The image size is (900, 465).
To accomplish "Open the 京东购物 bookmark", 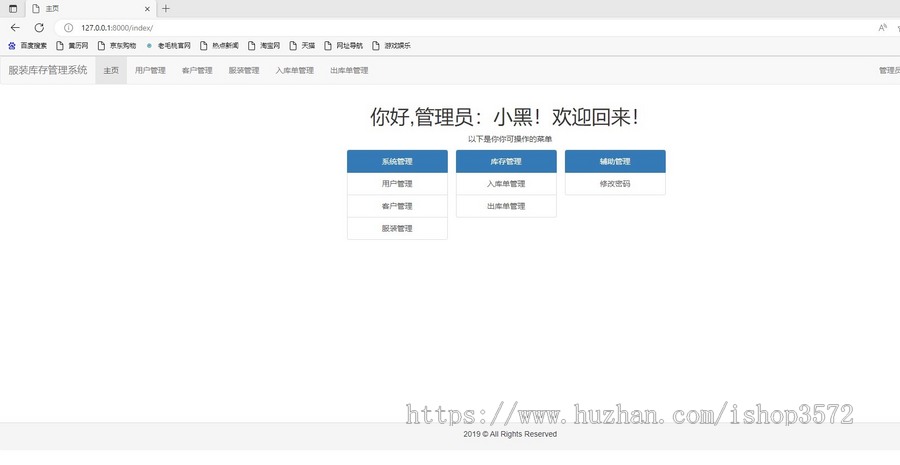I will tap(117, 45).
